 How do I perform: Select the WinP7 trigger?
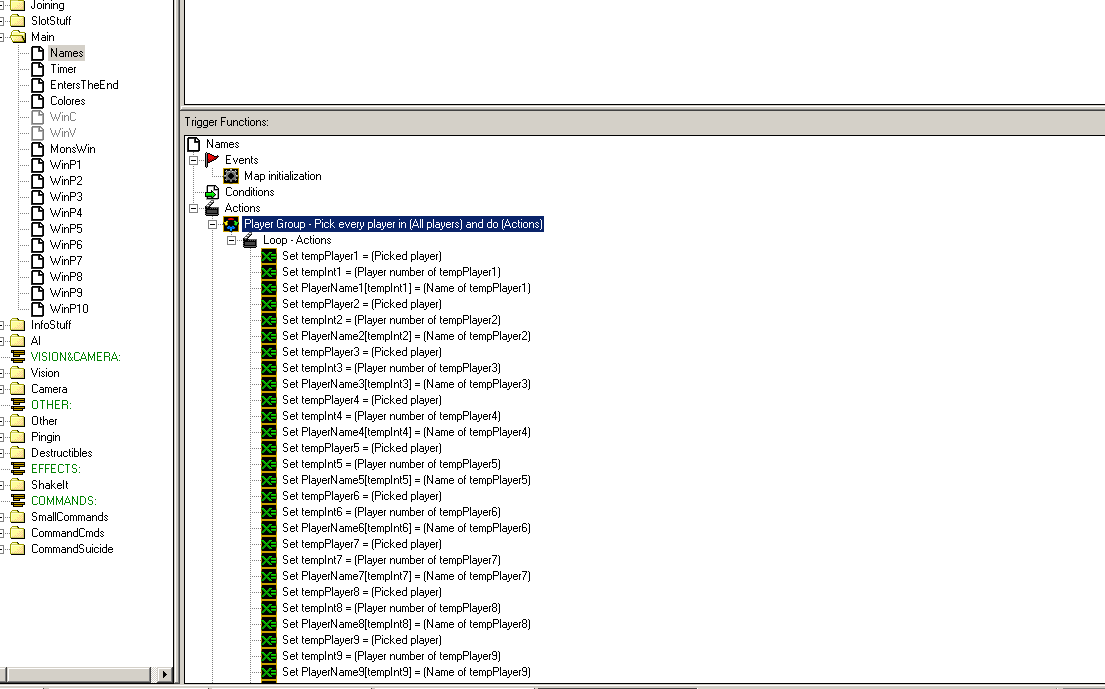coord(66,261)
